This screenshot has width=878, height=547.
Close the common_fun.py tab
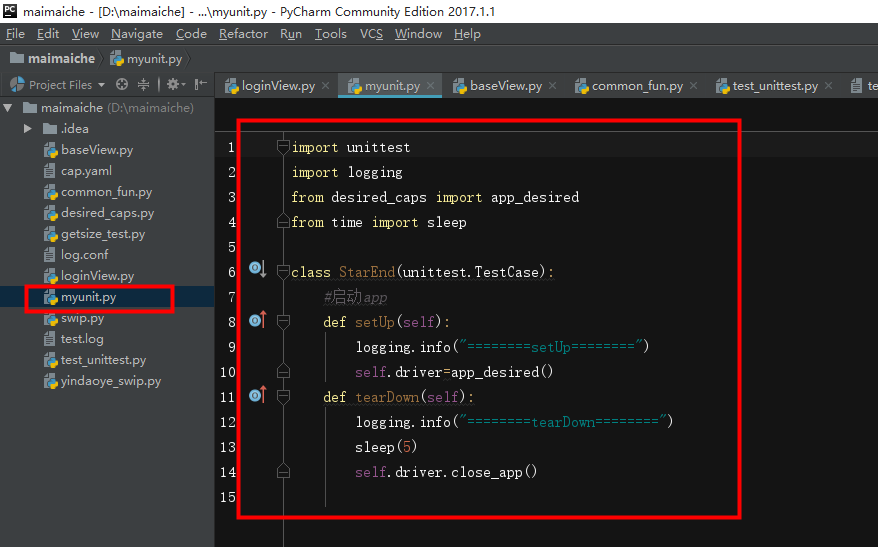(x=693, y=86)
